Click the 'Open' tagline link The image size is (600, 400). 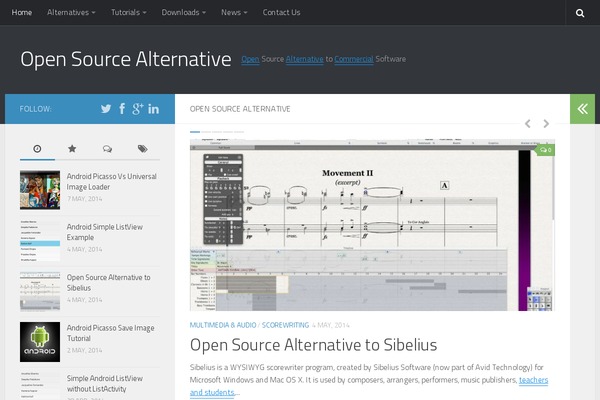point(250,59)
